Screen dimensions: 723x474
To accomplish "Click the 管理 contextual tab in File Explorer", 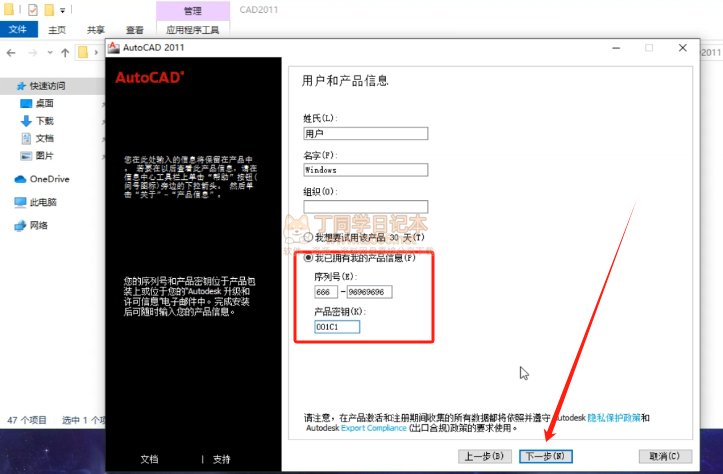I will [193, 11].
